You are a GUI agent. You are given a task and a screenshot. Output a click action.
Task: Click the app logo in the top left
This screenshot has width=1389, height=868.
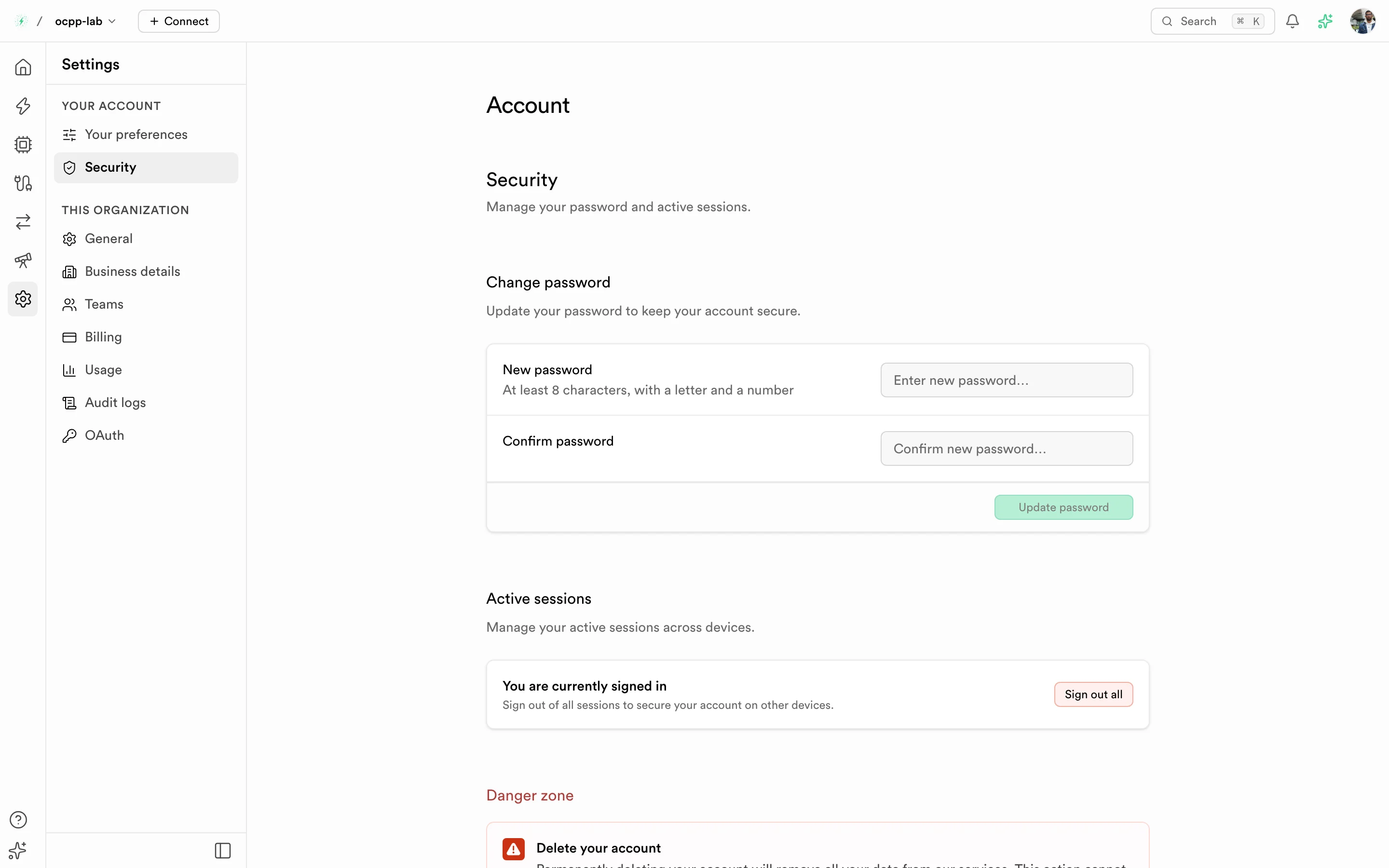[21, 21]
